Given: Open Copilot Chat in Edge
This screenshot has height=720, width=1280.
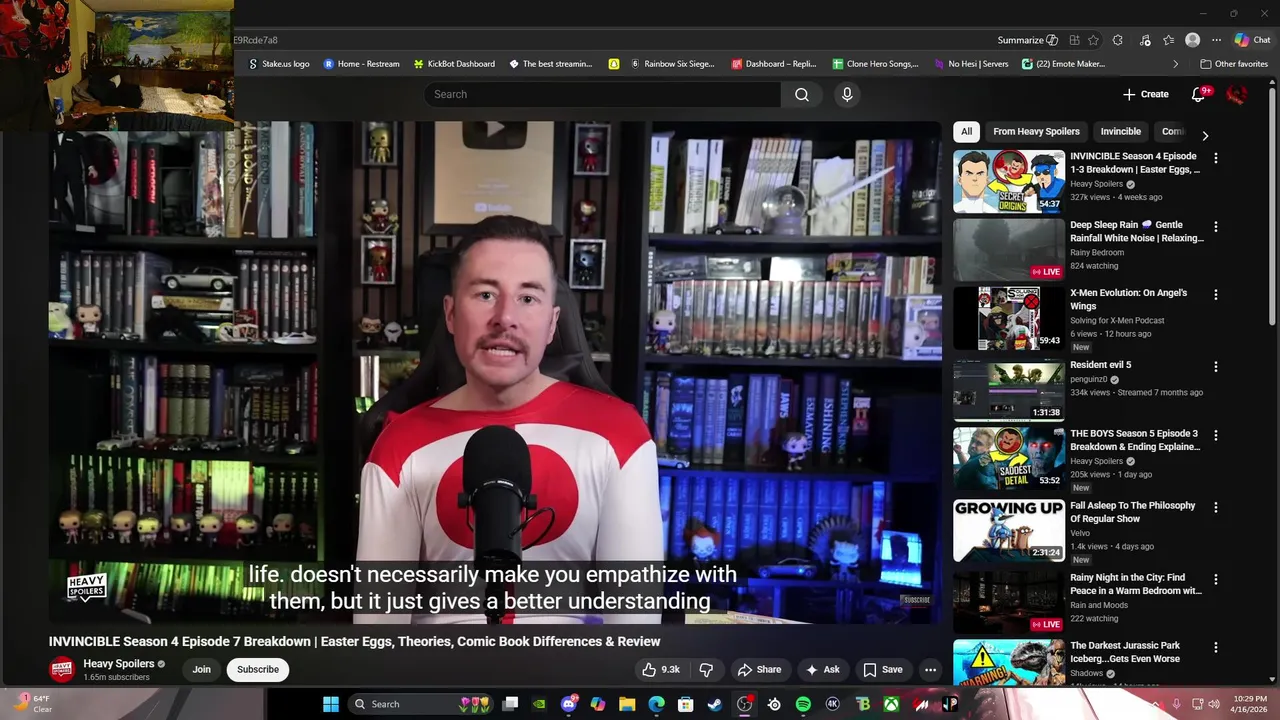Looking at the screenshot, I should point(1252,40).
